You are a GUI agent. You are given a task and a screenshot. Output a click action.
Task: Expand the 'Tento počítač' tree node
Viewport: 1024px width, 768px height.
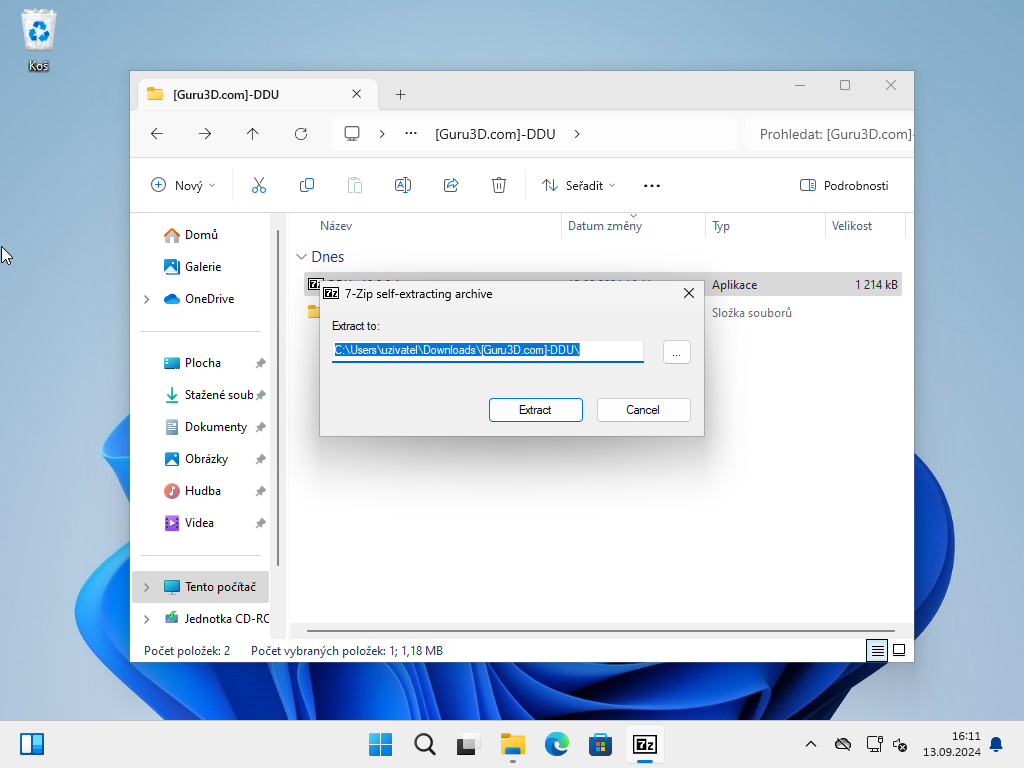(146, 587)
